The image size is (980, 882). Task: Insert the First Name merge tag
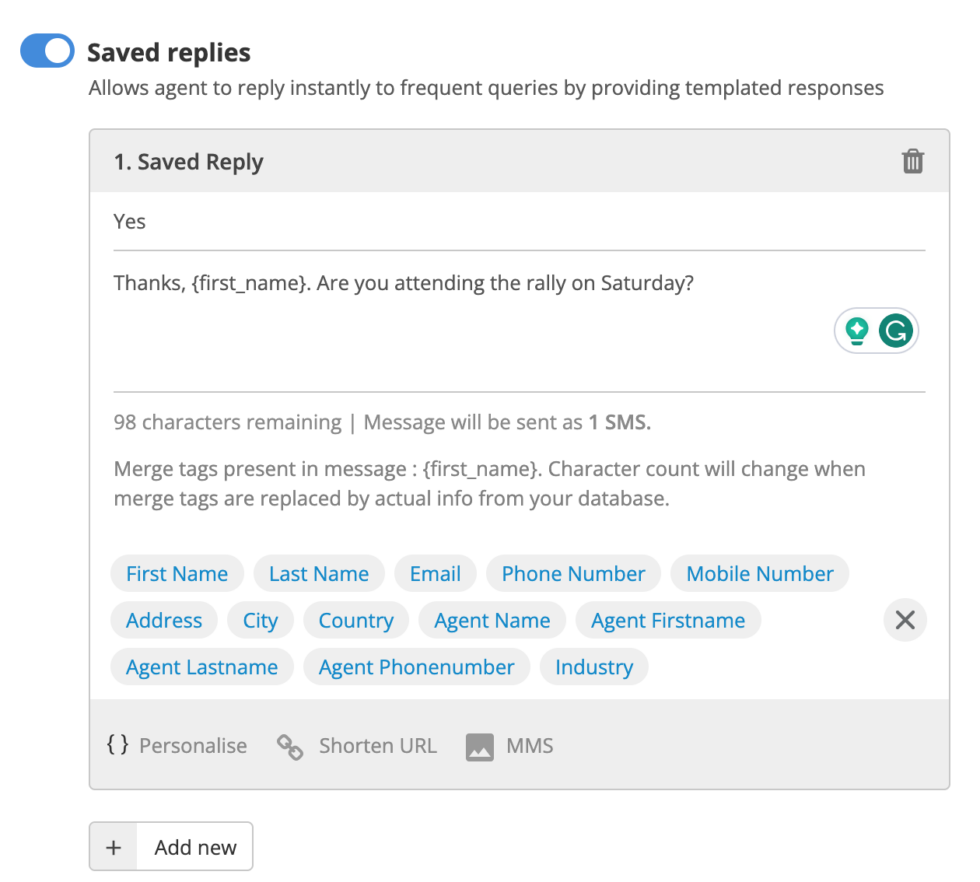[177, 574]
